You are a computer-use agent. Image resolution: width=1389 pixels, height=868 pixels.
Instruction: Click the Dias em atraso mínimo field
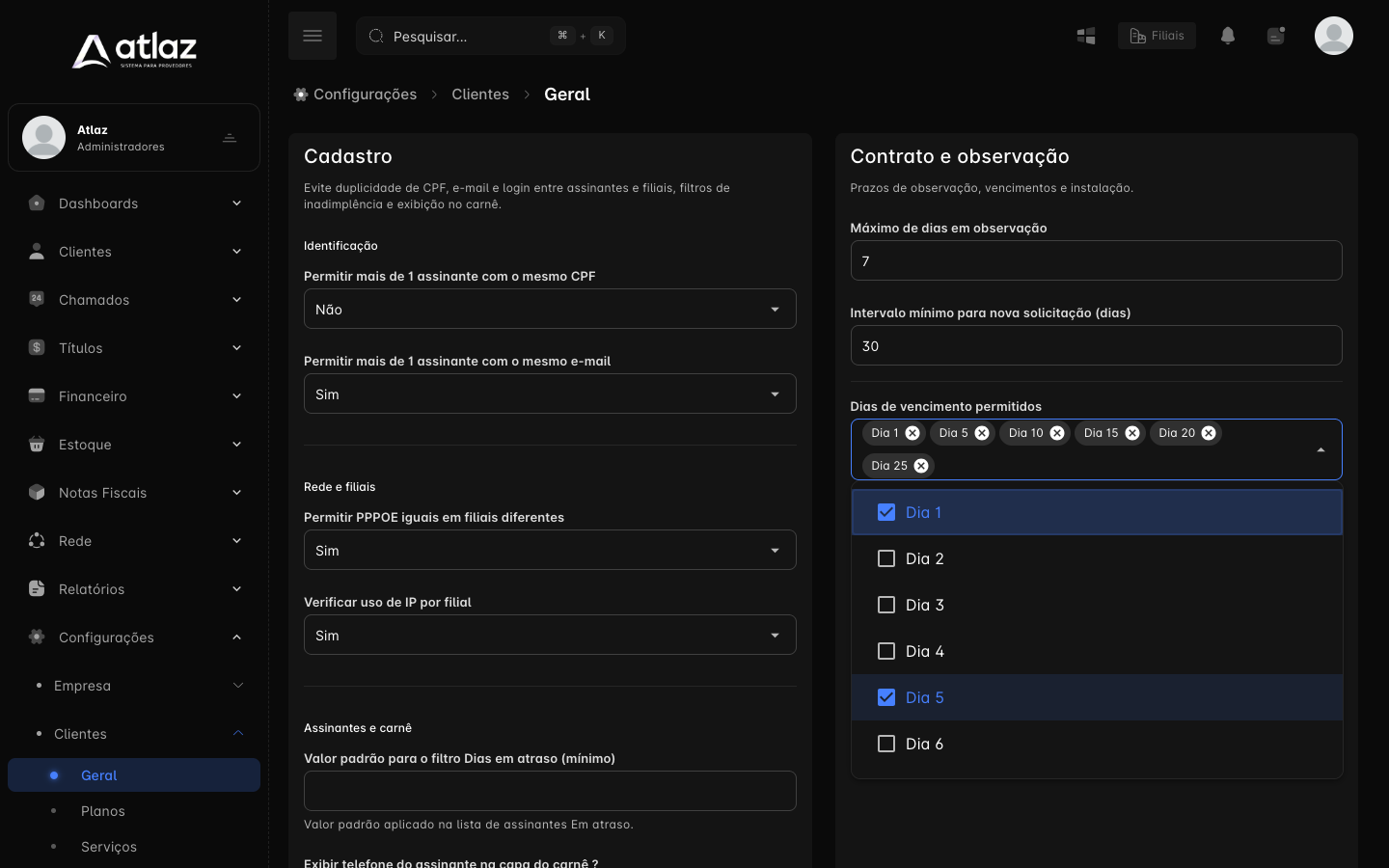(550, 791)
